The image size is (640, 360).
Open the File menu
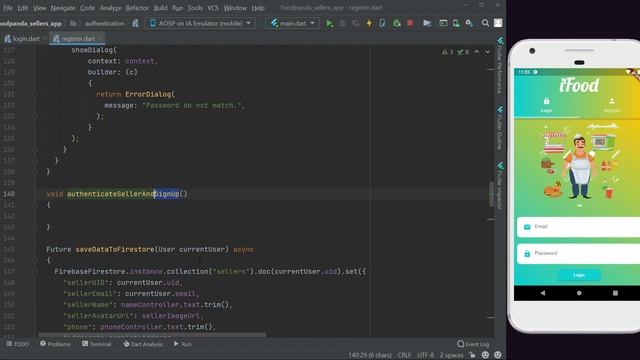[x=8, y=8]
